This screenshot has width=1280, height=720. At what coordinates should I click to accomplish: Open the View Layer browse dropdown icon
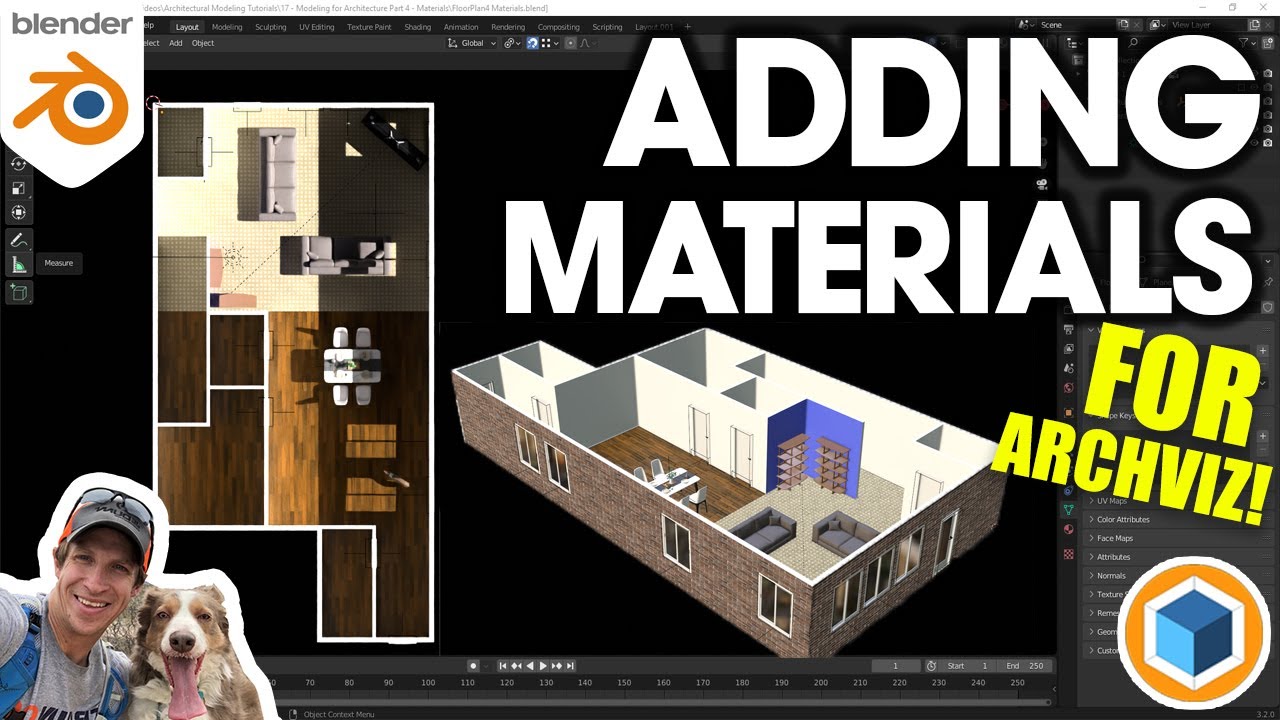[1157, 24]
